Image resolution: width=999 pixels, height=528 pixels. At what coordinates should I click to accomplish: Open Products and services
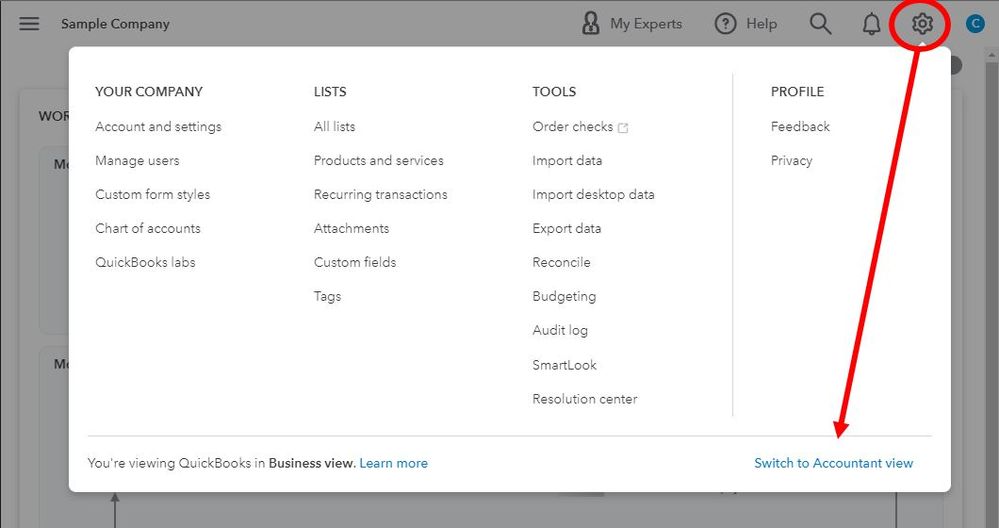click(x=378, y=161)
